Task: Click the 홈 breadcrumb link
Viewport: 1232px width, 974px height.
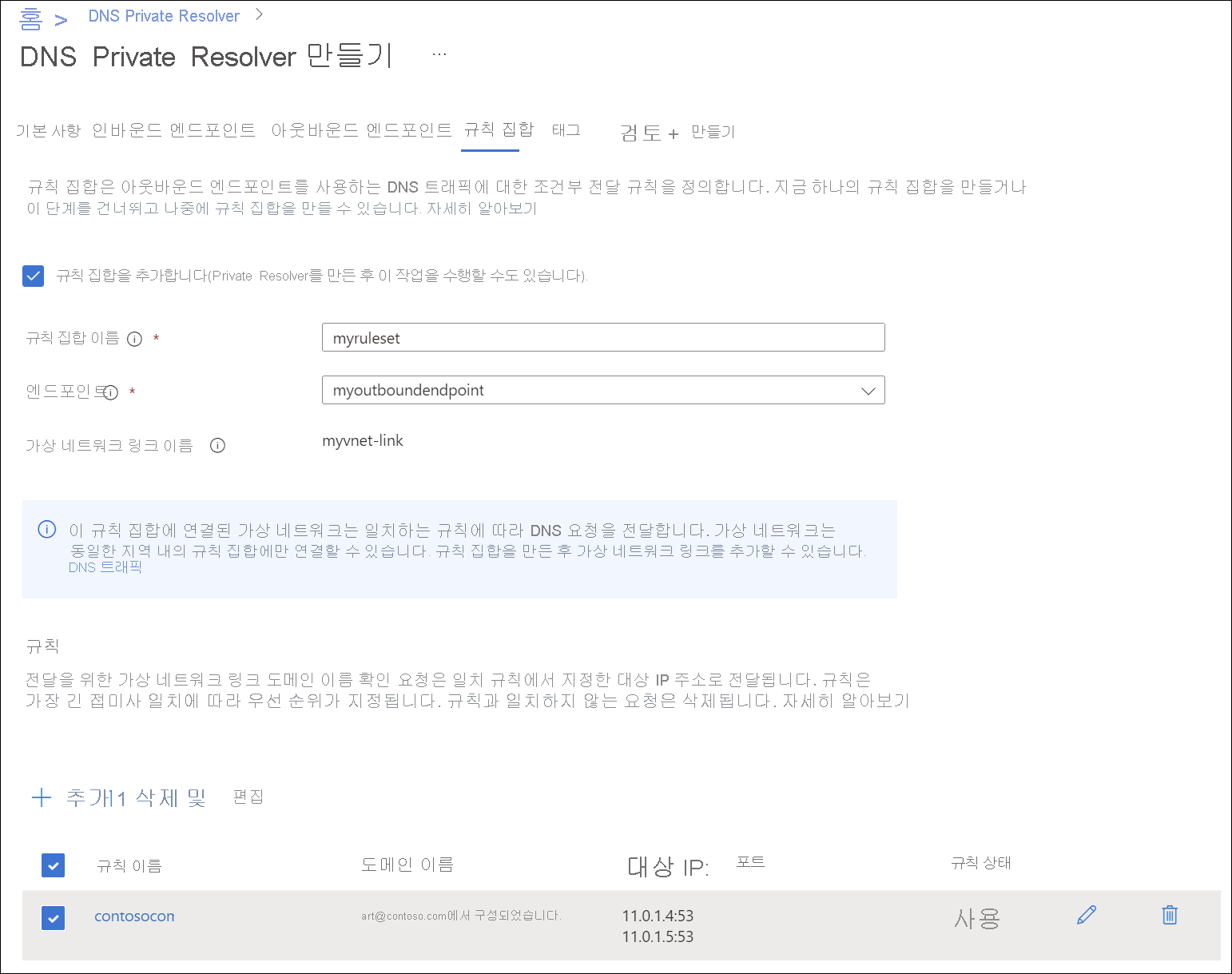Action: [30, 18]
